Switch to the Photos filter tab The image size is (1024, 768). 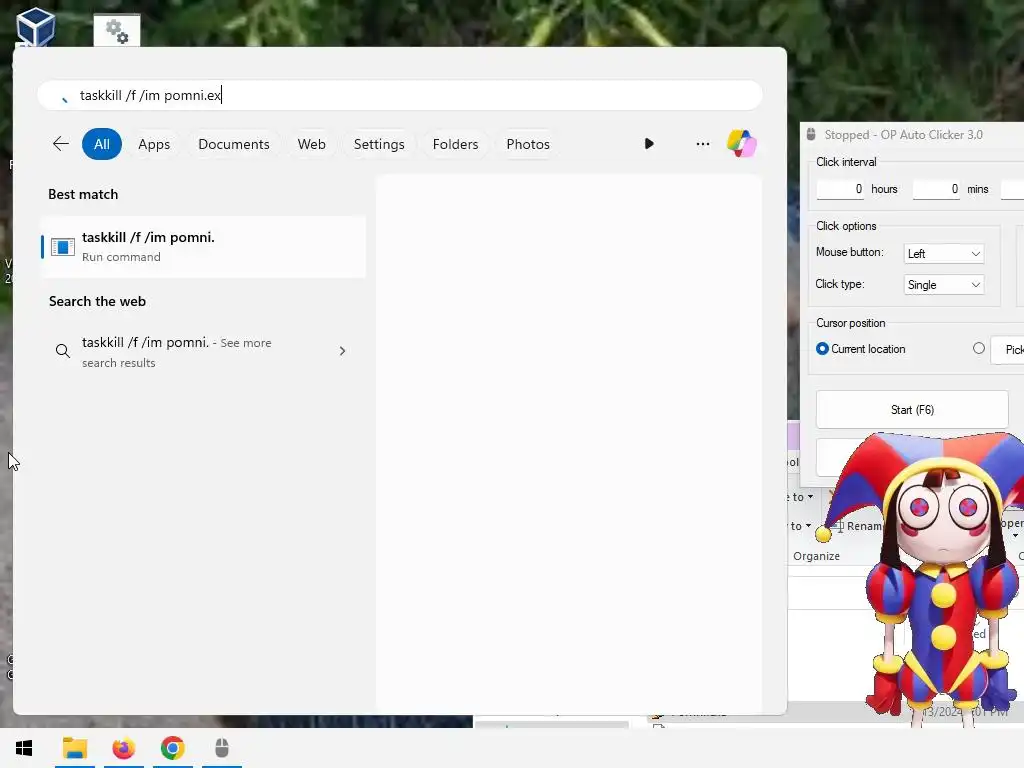(x=528, y=144)
